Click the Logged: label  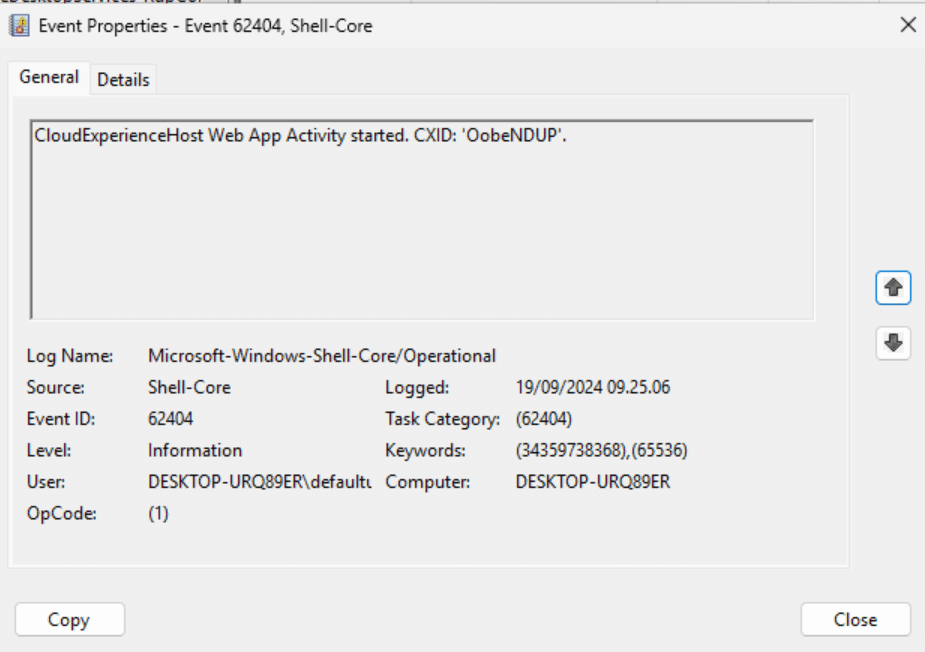click(417, 387)
